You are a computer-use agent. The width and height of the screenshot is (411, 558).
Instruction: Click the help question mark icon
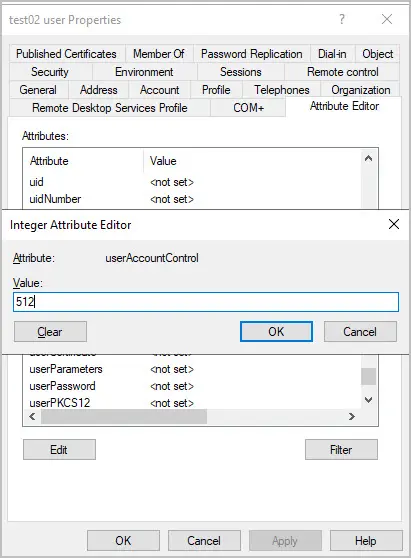(x=342, y=19)
